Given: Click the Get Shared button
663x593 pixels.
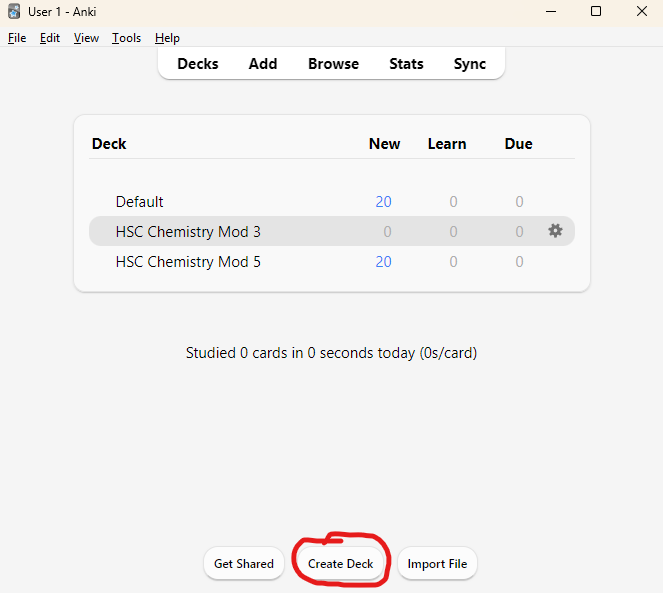Looking at the screenshot, I should (x=244, y=563).
